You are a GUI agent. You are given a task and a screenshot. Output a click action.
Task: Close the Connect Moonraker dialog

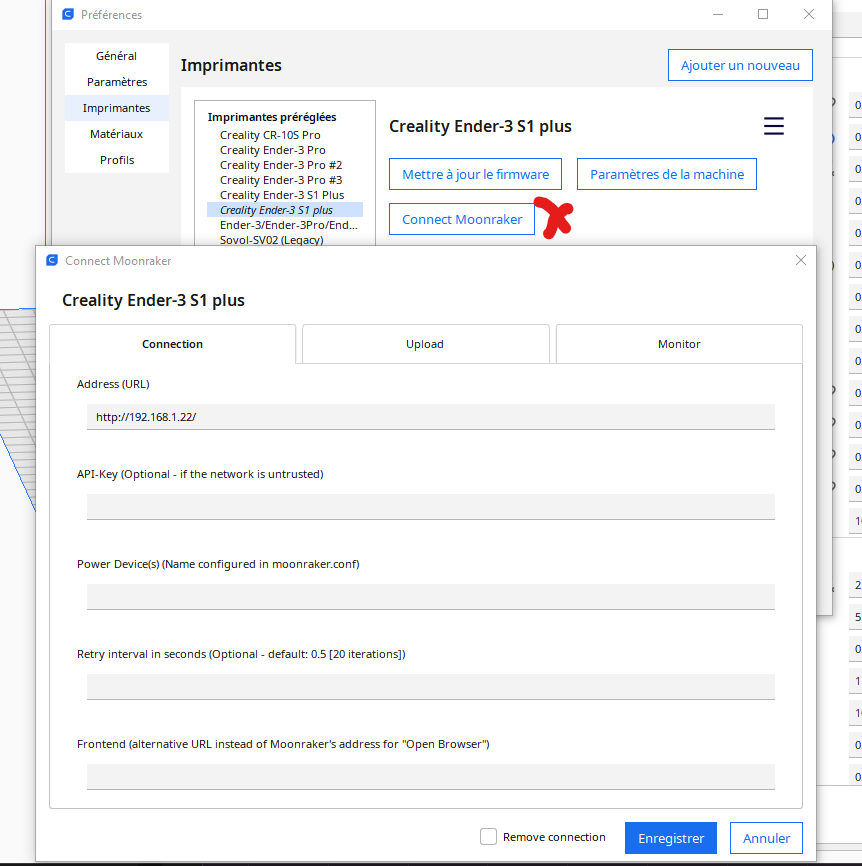[x=801, y=260]
